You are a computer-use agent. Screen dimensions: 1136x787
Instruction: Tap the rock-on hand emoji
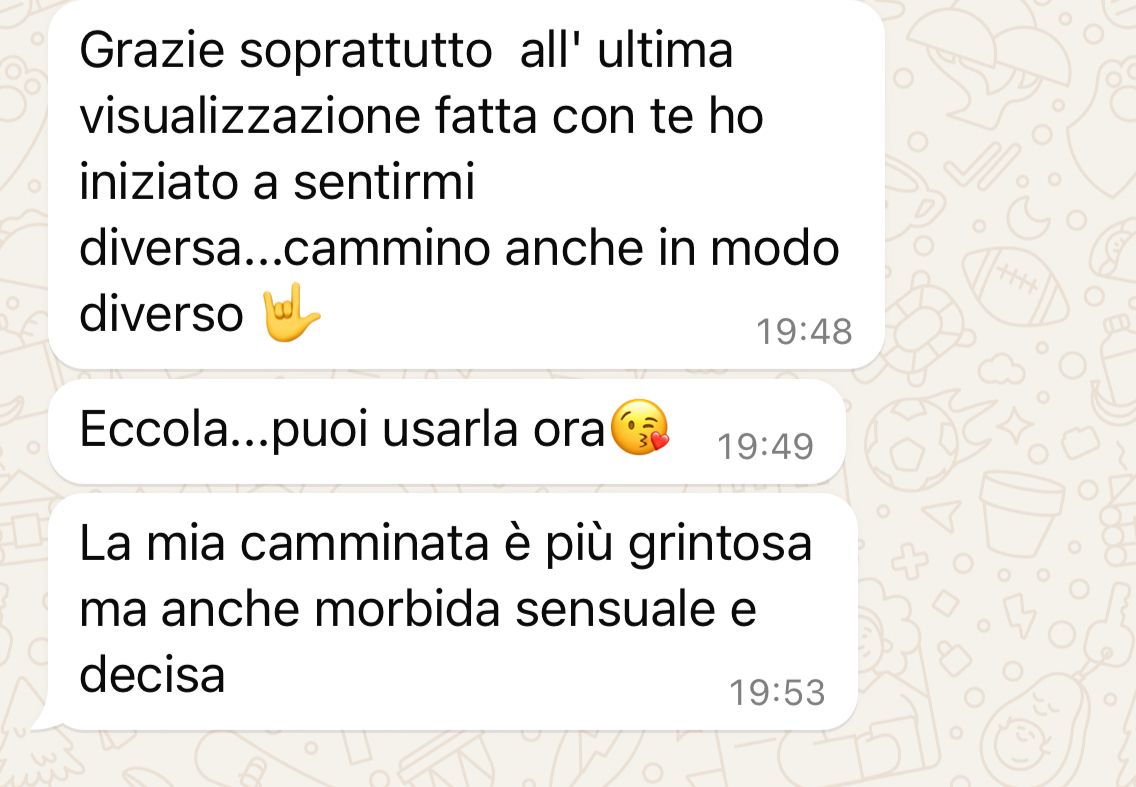point(291,312)
